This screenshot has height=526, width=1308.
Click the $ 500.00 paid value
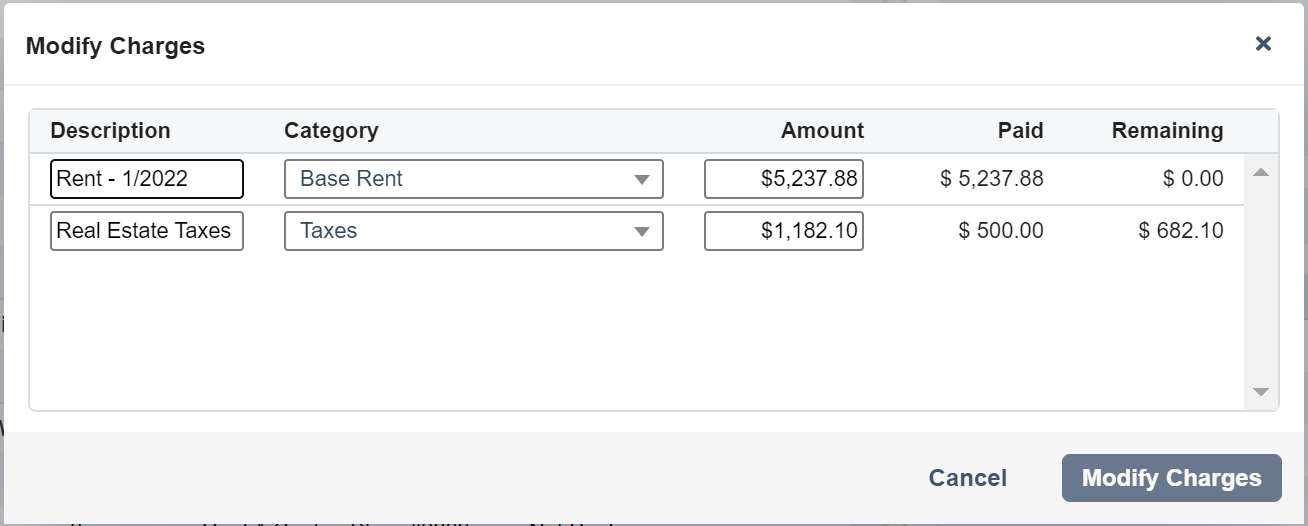click(1000, 231)
